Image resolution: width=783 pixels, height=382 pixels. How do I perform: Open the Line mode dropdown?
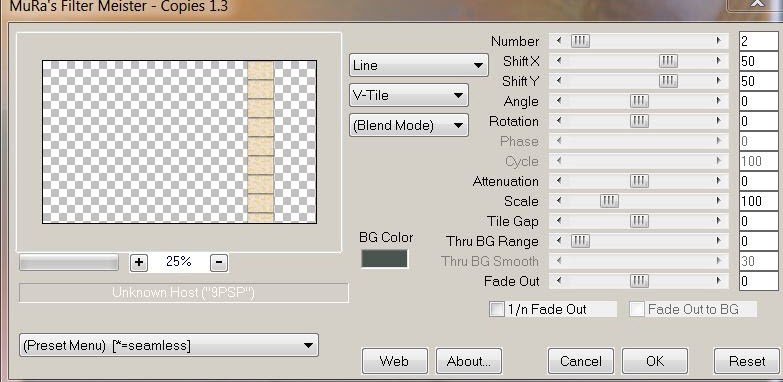click(418, 65)
